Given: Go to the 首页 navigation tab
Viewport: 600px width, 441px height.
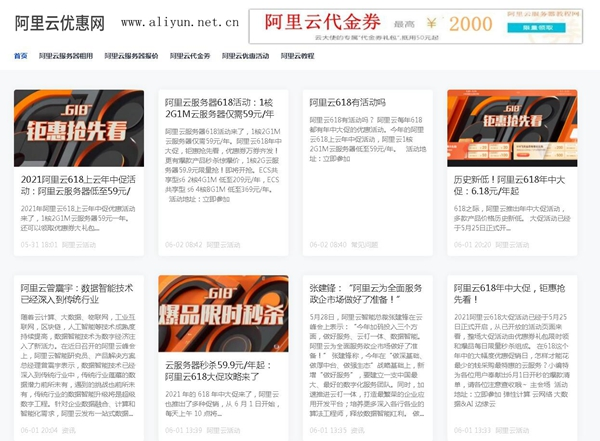Looking at the screenshot, I should click(21, 56).
